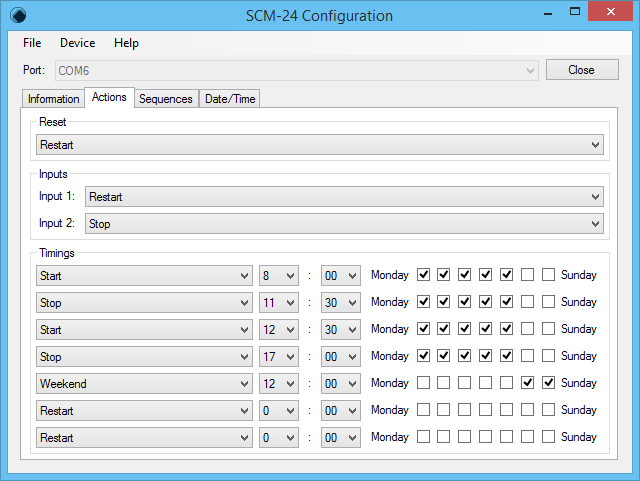Uncheck Sunday on the Weekend timing row

pos(548,383)
